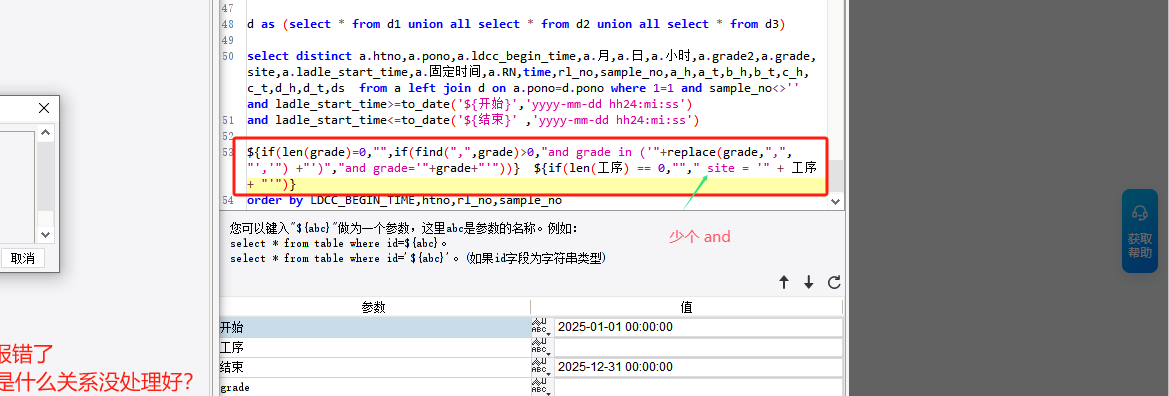Viewport: 1169px width, 396px height.
Task: Place cursor on order by line 54
Action: pos(403,201)
